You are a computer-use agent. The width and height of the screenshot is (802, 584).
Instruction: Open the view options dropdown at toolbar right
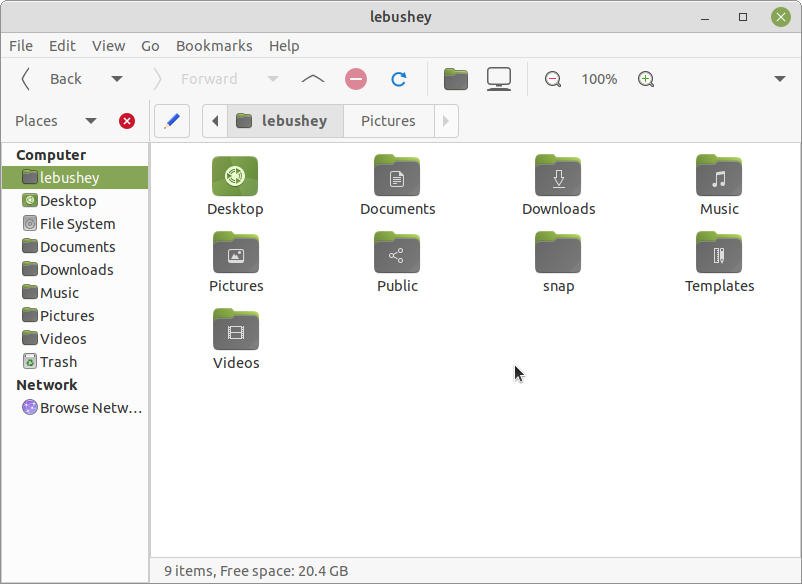[780, 79]
